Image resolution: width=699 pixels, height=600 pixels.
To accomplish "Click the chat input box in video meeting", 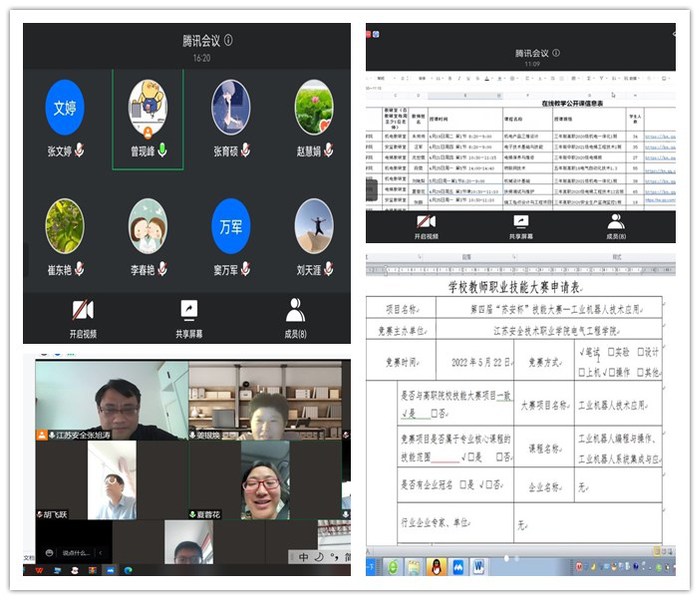I will click(x=73, y=552).
